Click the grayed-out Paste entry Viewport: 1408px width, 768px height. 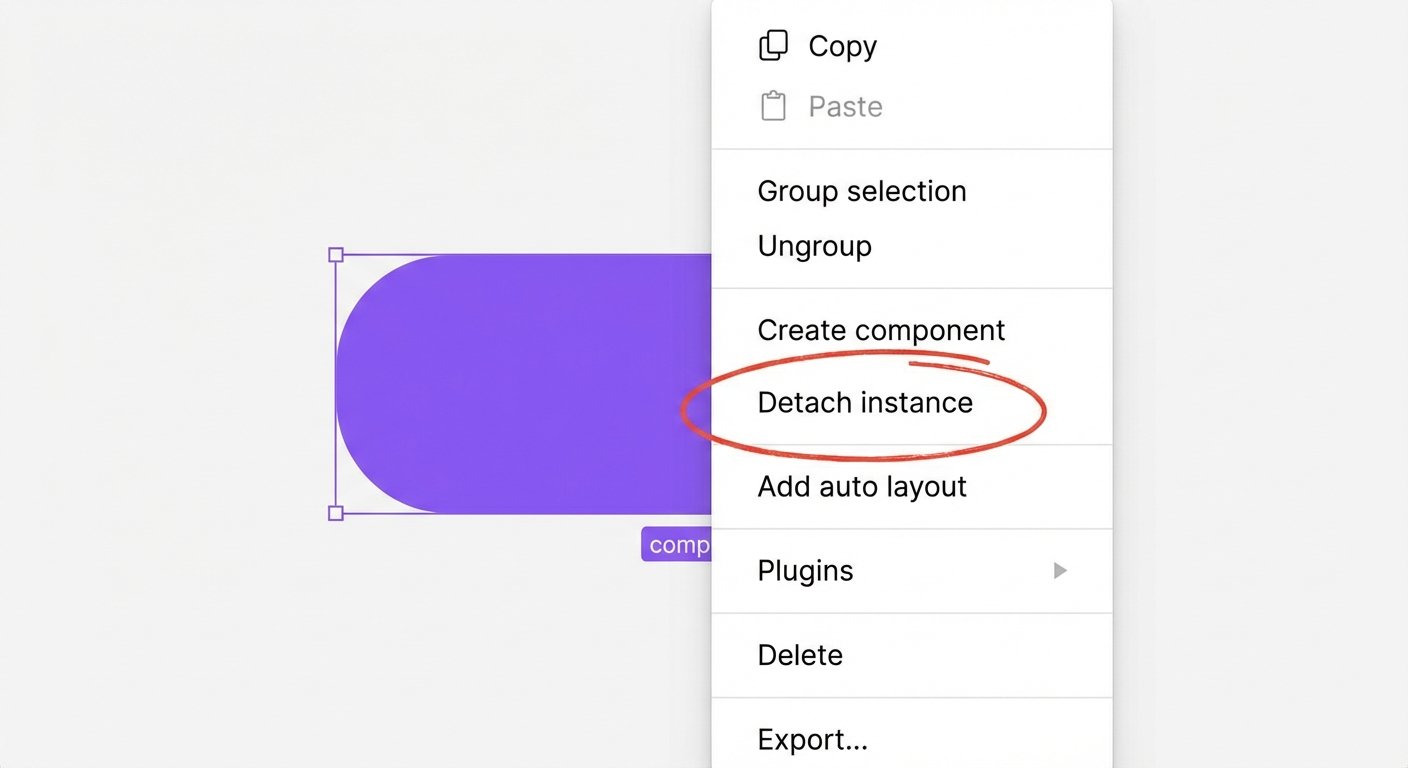[x=843, y=106]
